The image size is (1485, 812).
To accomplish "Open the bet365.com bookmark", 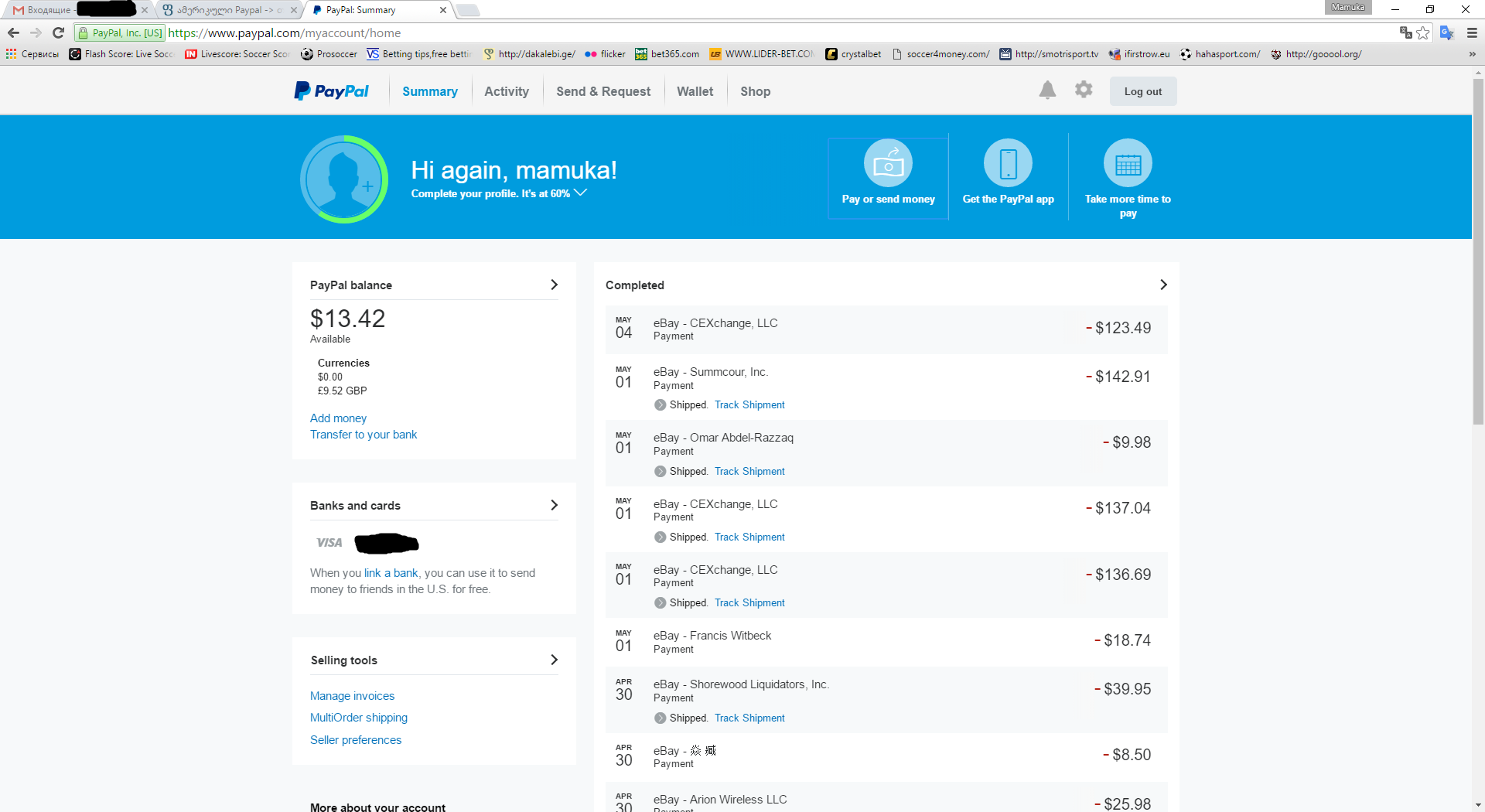I will click(667, 54).
